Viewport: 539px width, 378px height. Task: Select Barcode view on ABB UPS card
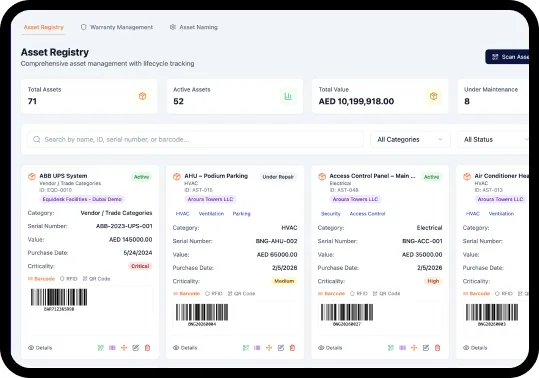click(x=41, y=279)
